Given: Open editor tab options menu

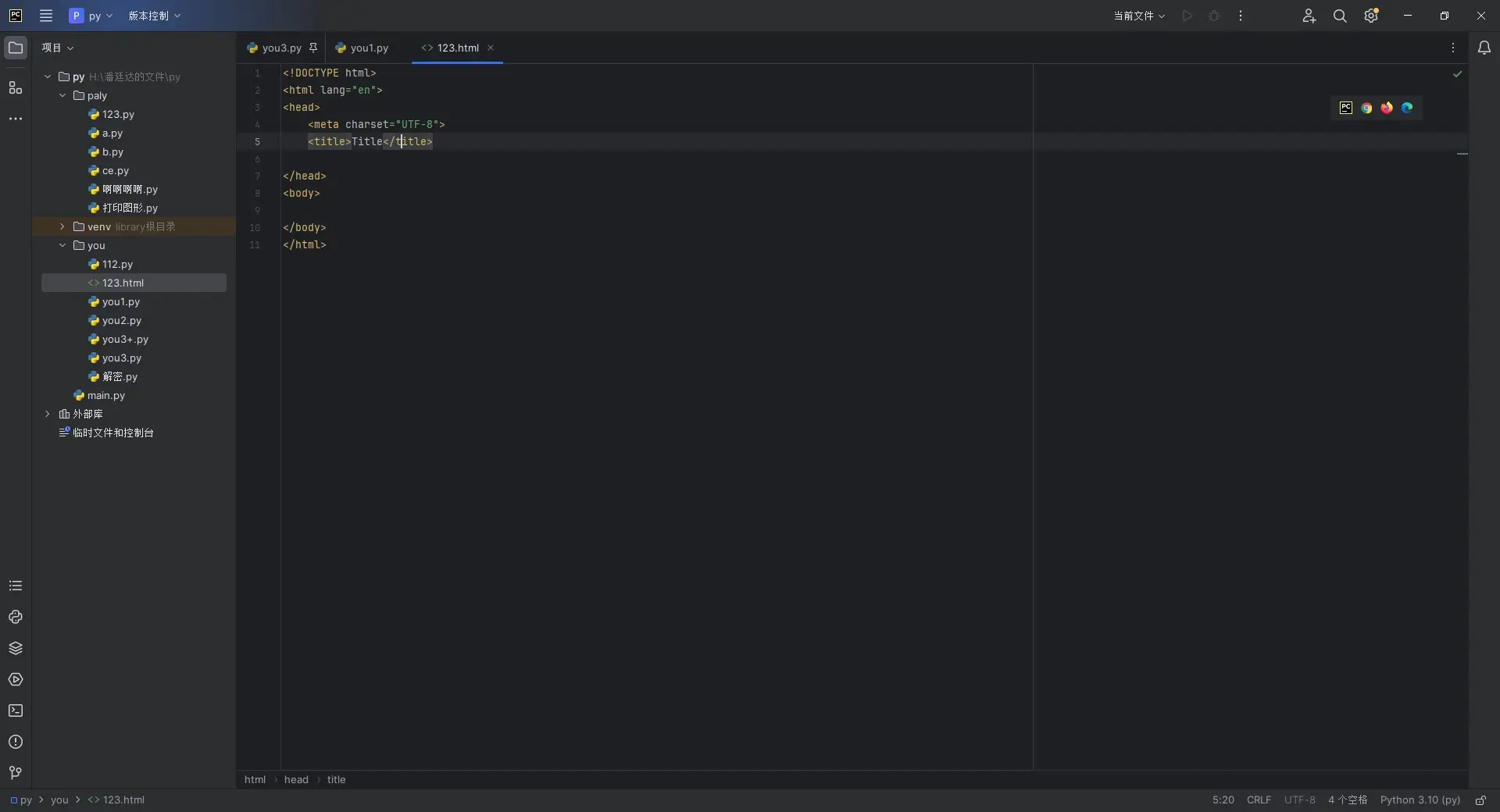Looking at the screenshot, I should tap(1453, 48).
